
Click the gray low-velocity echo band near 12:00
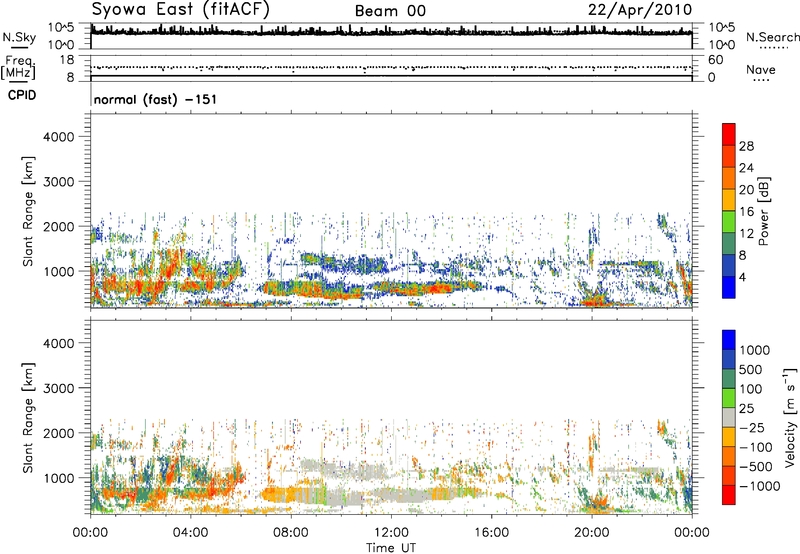coord(403,495)
